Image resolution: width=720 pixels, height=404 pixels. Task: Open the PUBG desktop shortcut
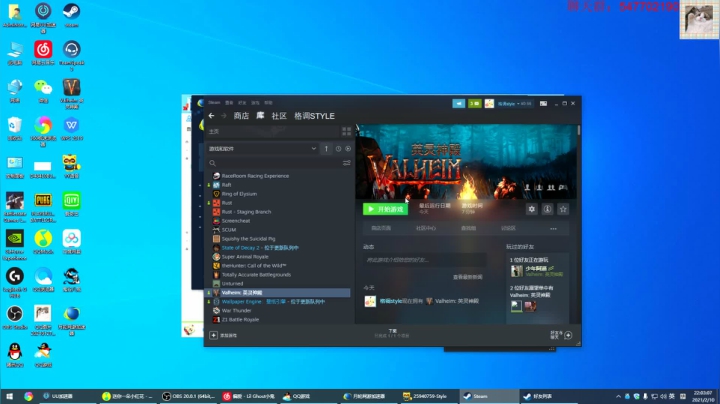43,207
